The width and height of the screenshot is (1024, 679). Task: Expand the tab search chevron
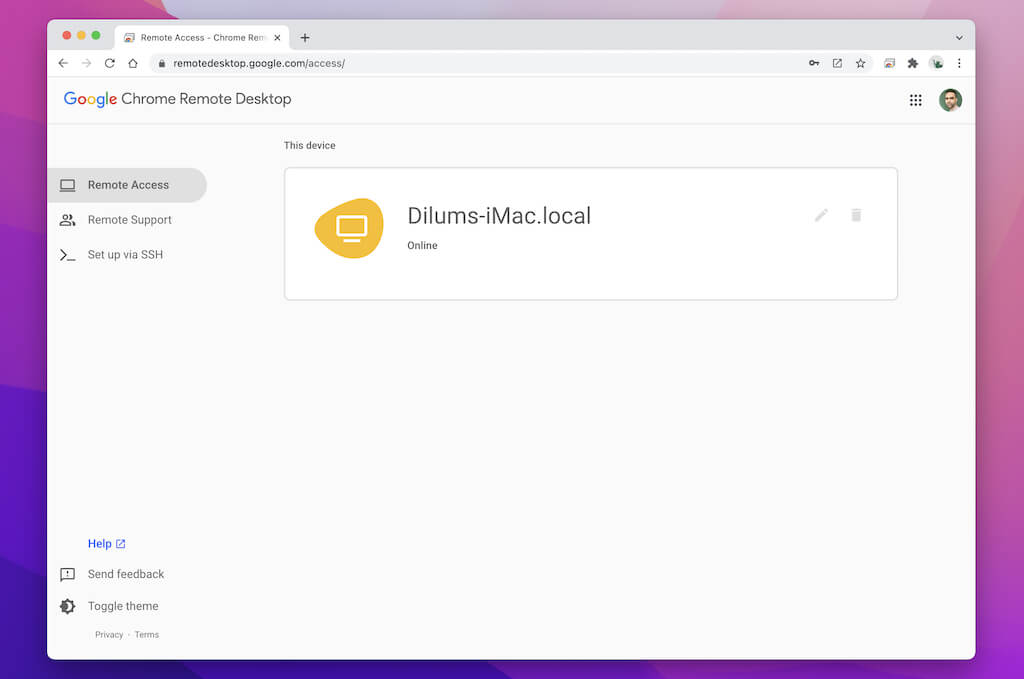(959, 38)
